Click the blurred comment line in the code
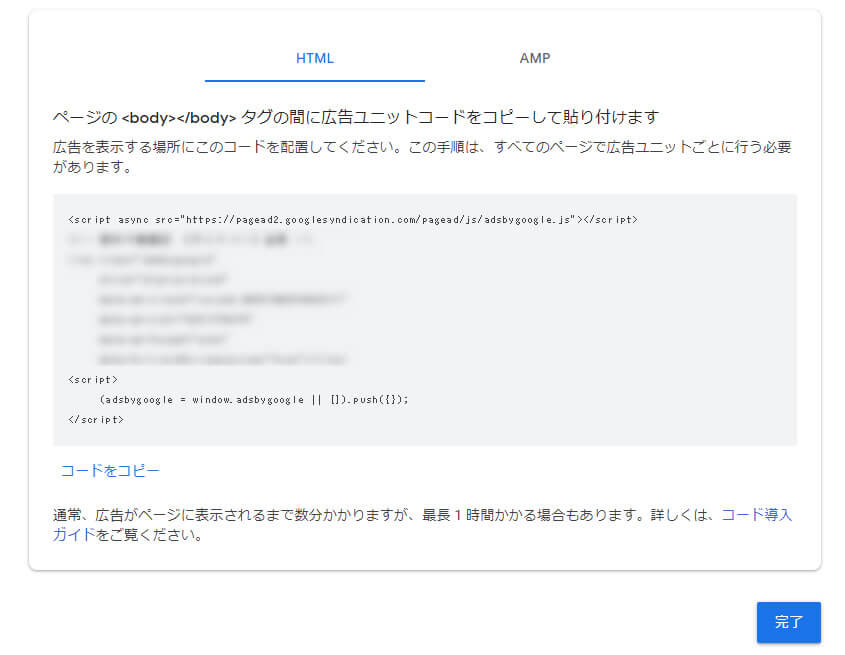 point(190,240)
